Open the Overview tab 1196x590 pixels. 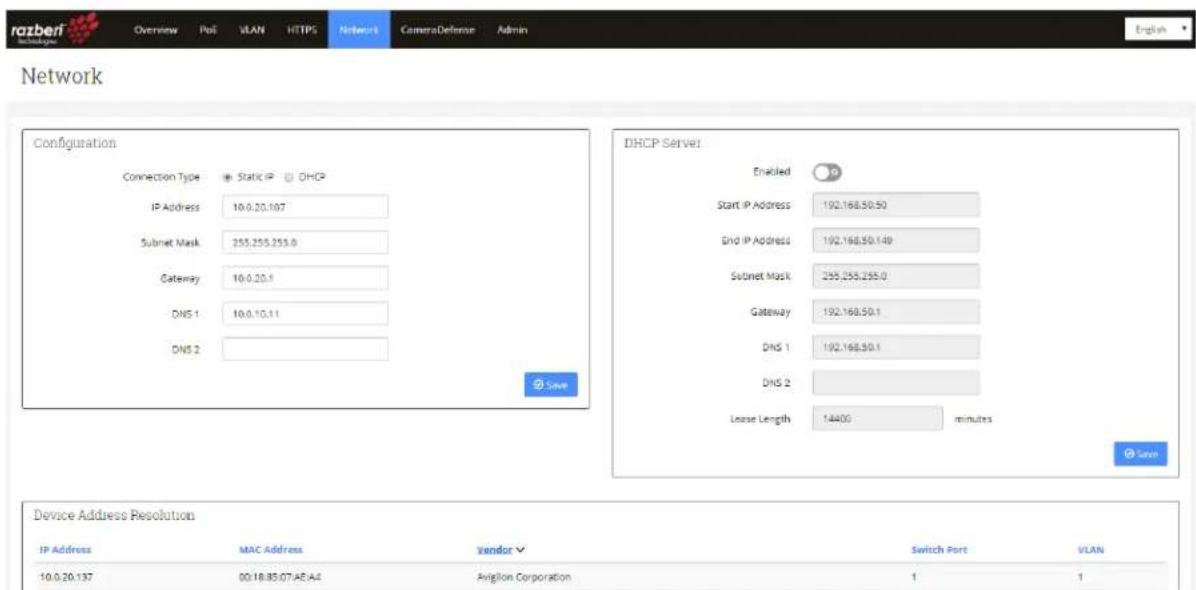tap(156, 30)
